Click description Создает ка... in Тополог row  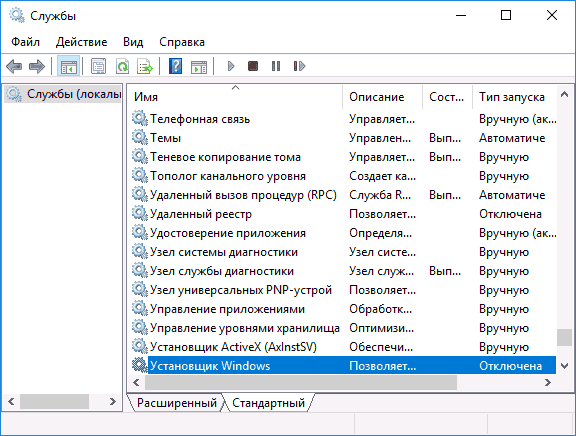click(382, 176)
